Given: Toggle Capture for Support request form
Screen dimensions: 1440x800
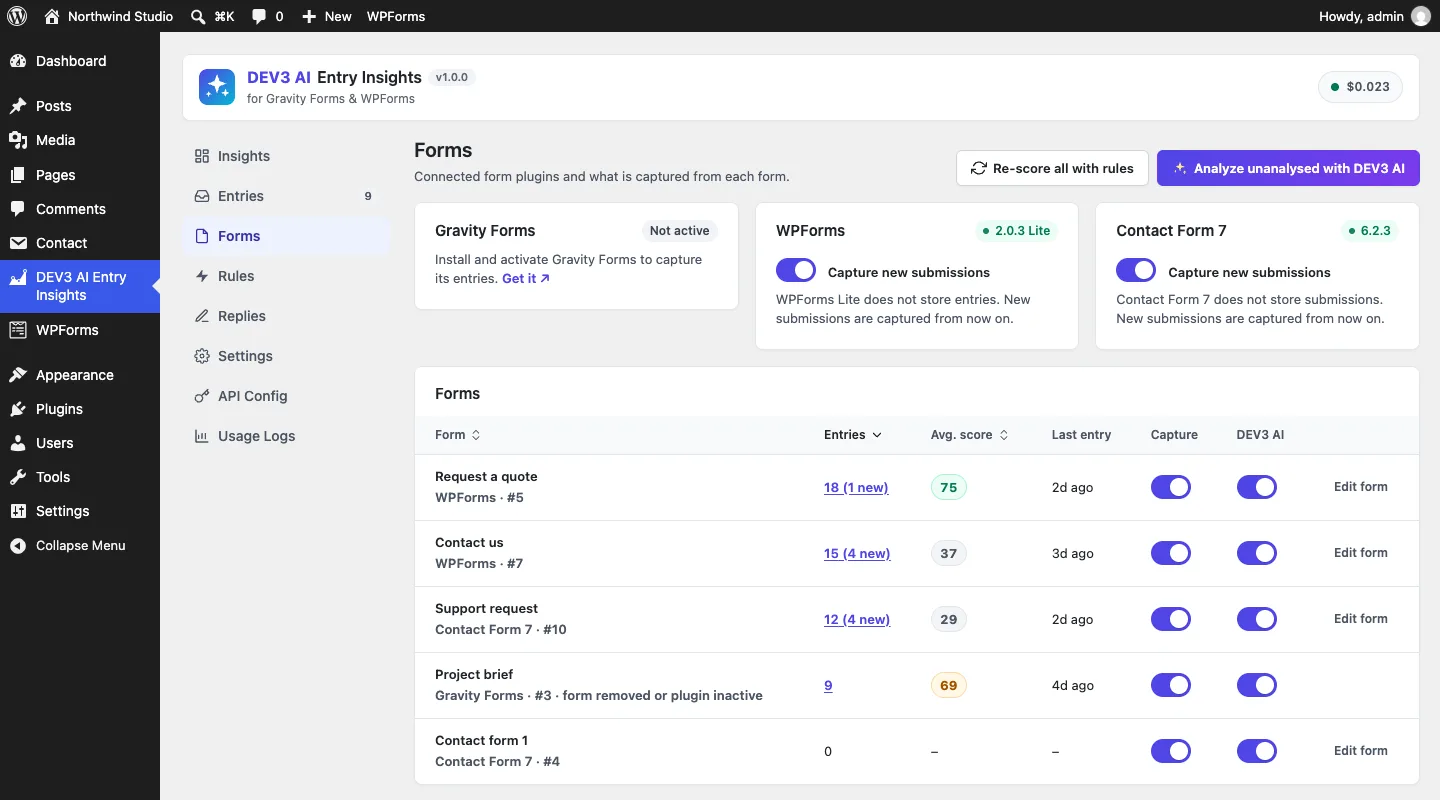Looking at the screenshot, I should [1171, 619].
